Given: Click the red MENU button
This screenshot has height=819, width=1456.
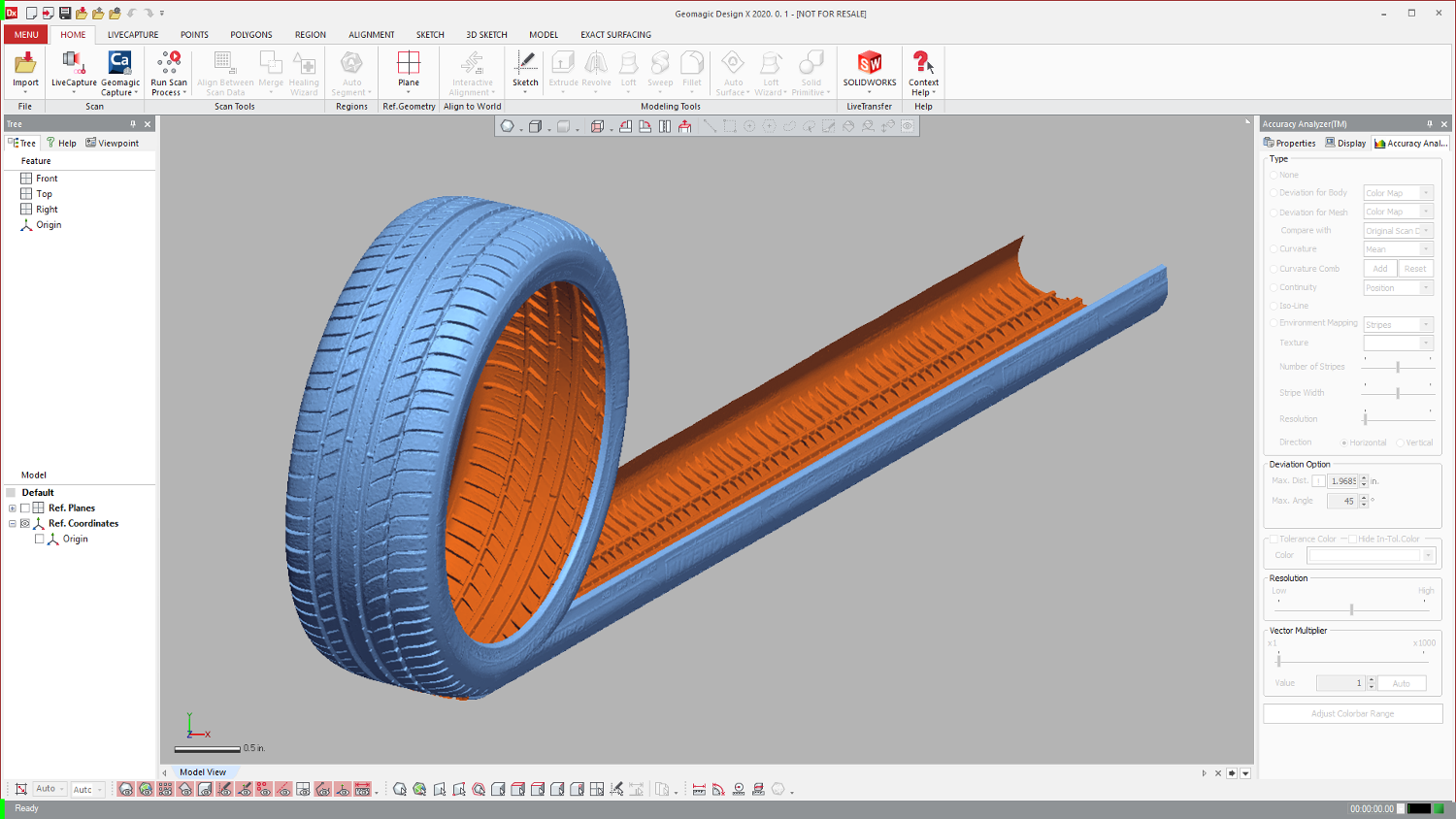Looking at the screenshot, I should 26,35.
